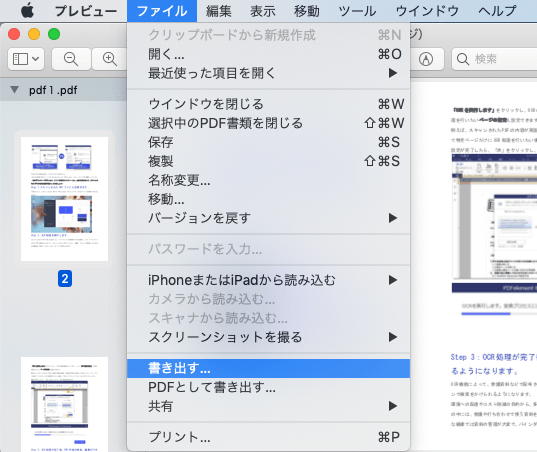537x452 pixels.
Task: Select the pdf 1 .pdf sidebar title
Action: pos(53,90)
